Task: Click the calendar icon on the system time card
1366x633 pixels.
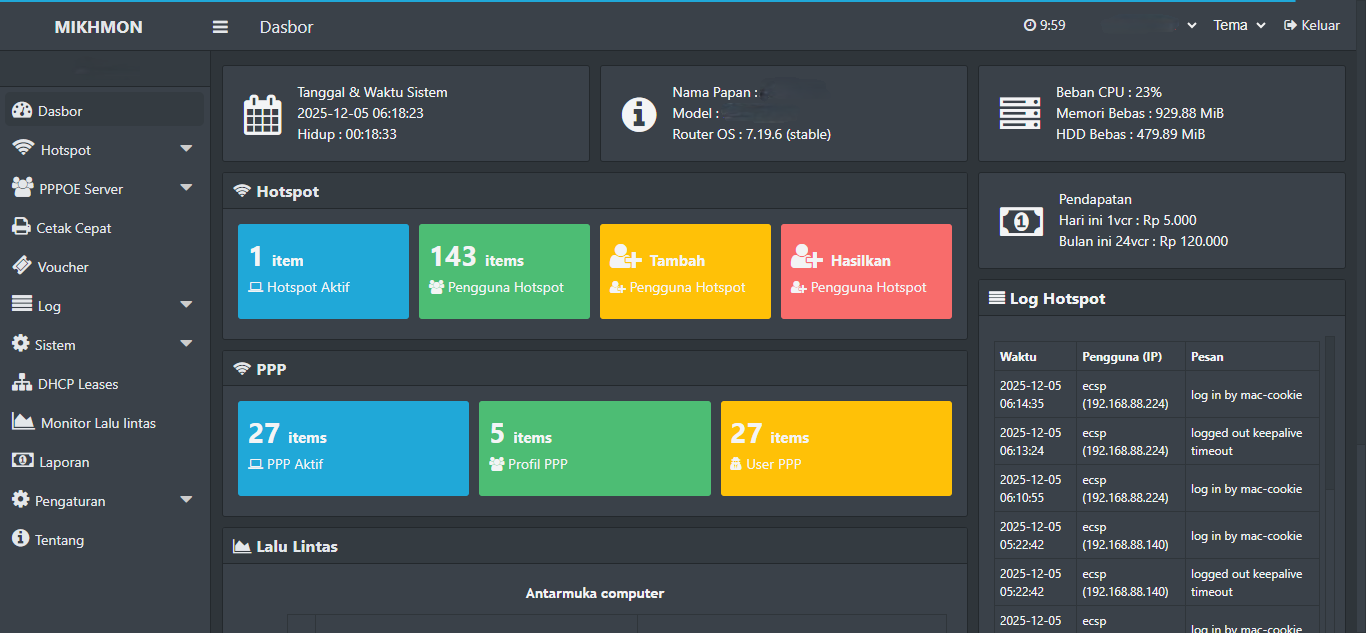Action: [x=262, y=113]
